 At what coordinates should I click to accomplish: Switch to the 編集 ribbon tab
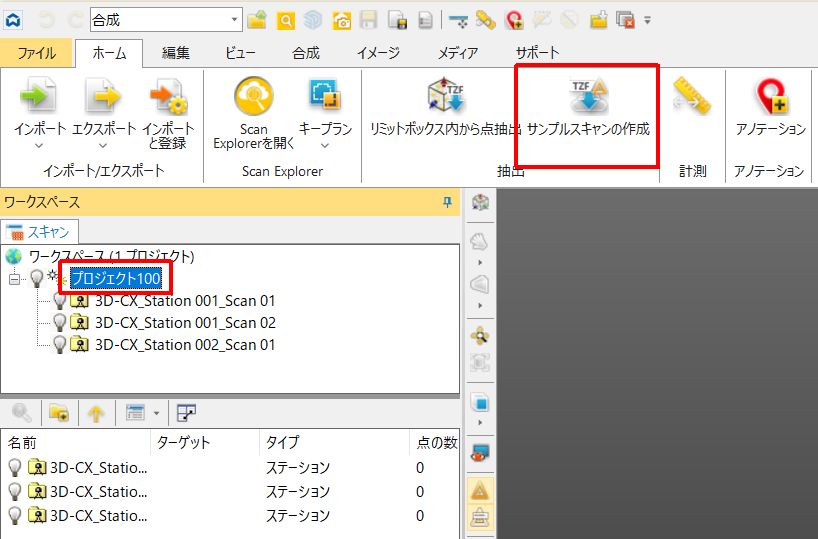(176, 53)
